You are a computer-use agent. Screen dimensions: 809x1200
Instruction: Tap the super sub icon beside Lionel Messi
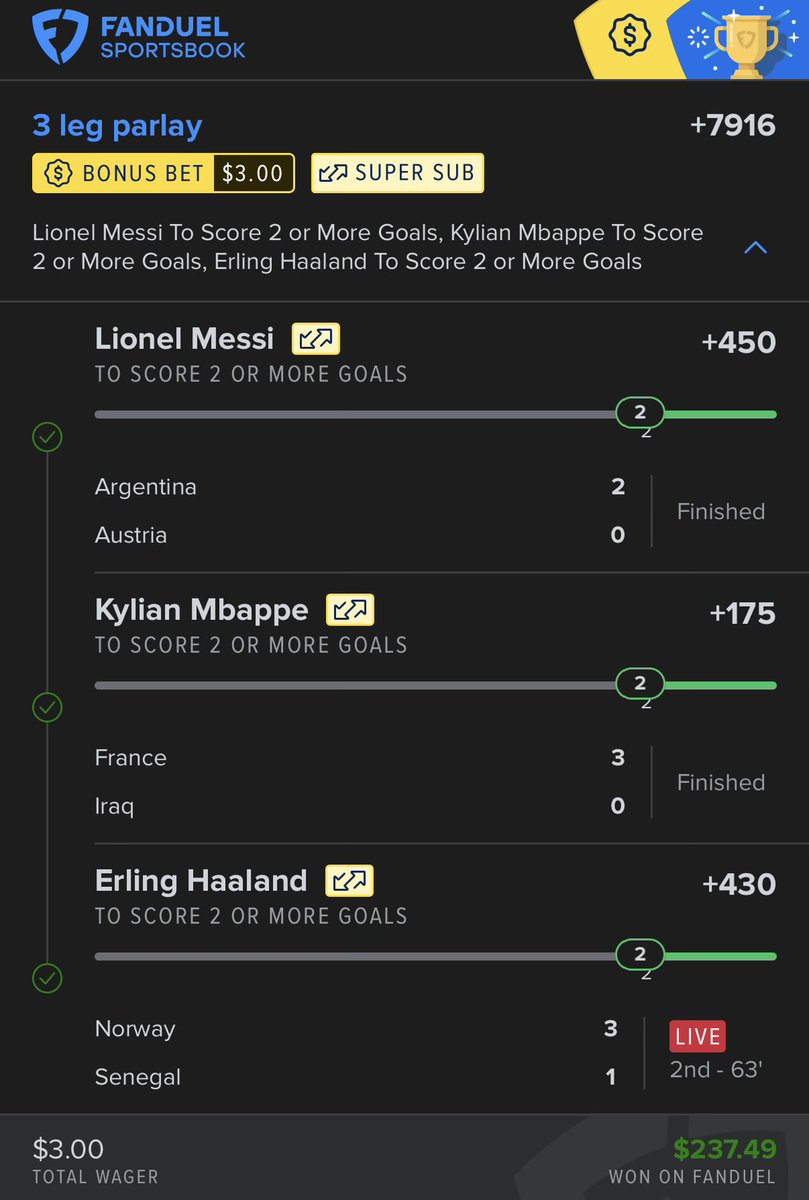pos(316,339)
